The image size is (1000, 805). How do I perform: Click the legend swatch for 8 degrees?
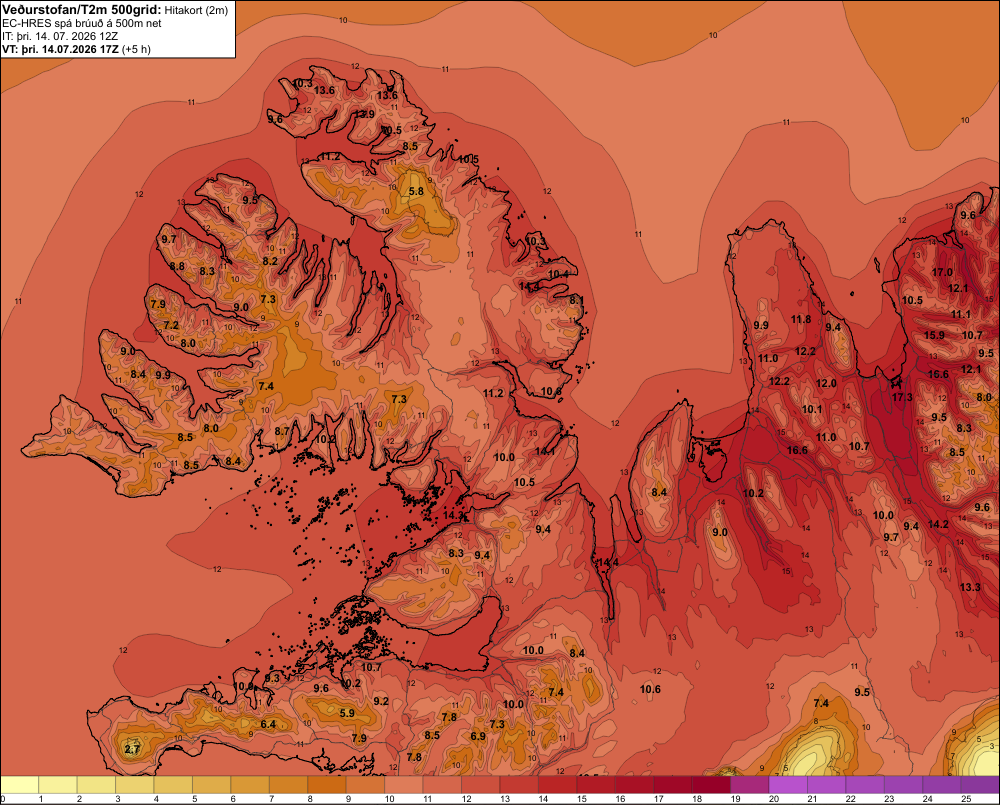pyautogui.click(x=327, y=785)
